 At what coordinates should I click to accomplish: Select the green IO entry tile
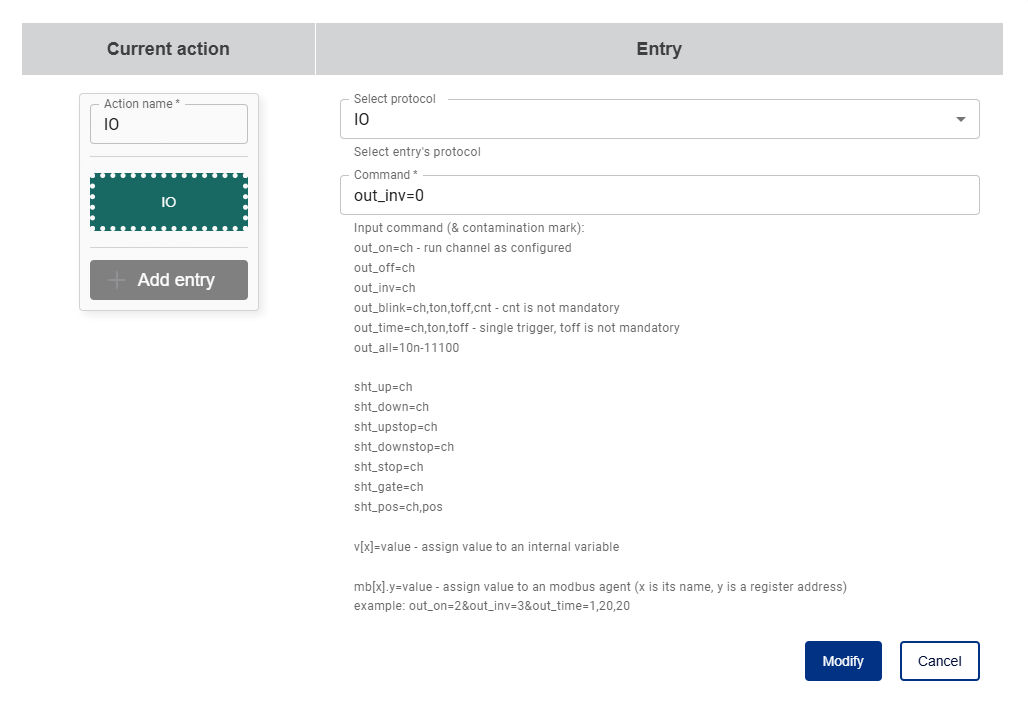pyautogui.click(x=168, y=202)
